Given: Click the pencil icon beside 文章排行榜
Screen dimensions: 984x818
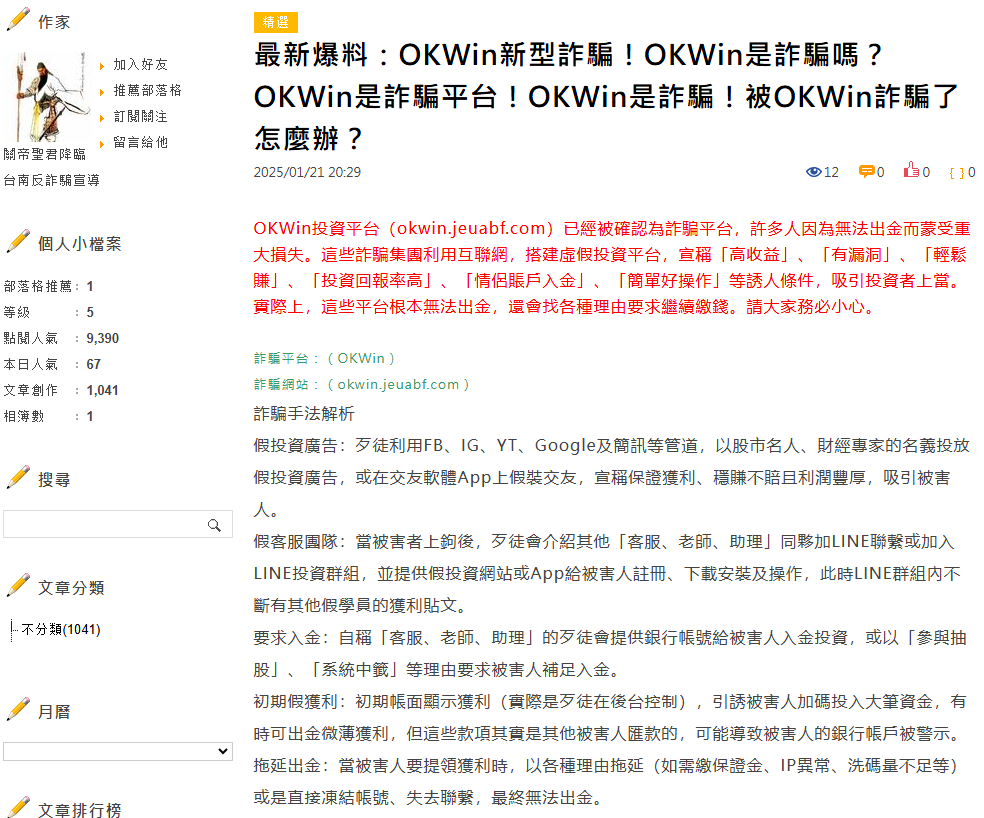Looking at the screenshot, I should tap(18, 807).
